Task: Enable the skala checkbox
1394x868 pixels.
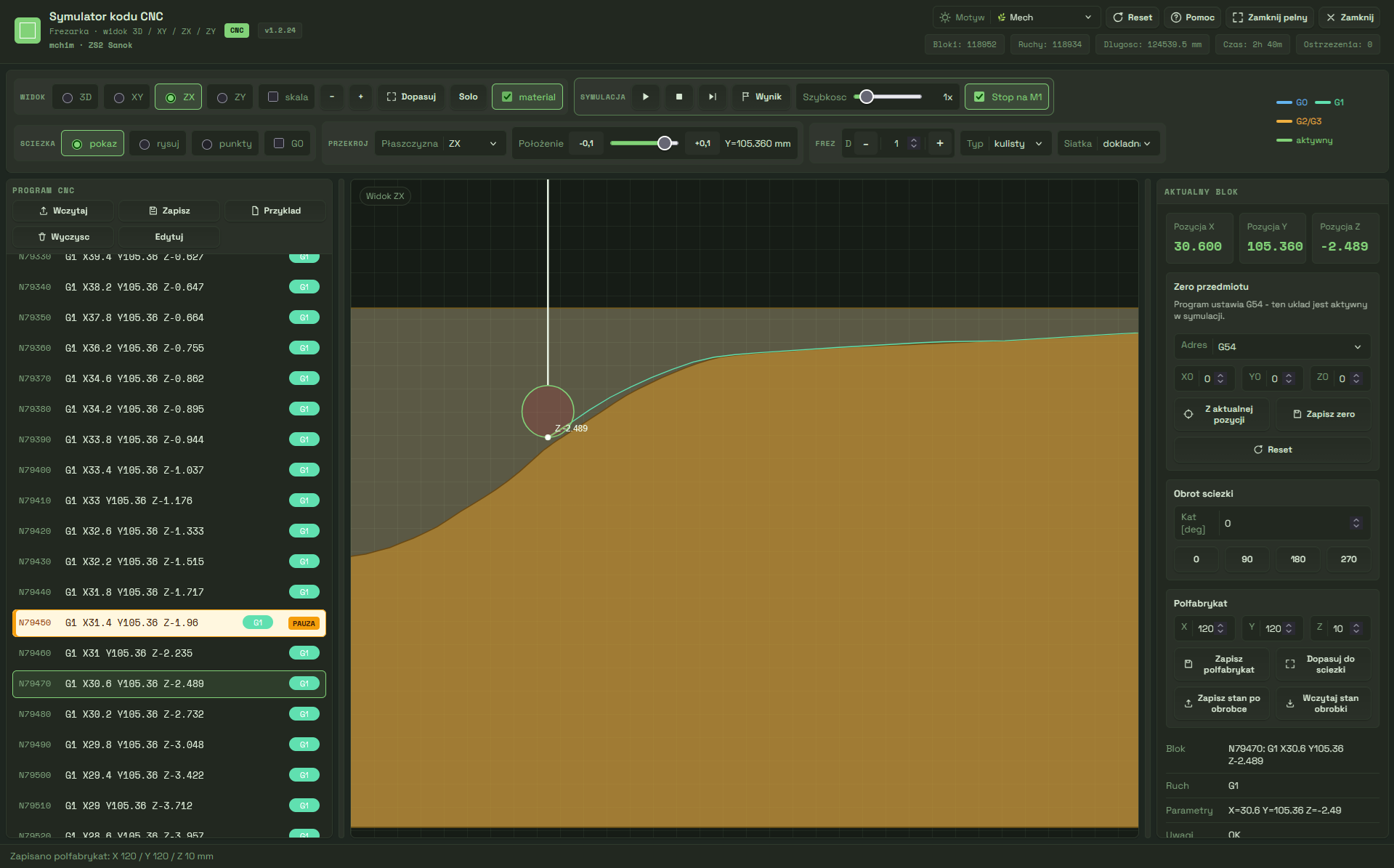Action: click(x=288, y=97)
